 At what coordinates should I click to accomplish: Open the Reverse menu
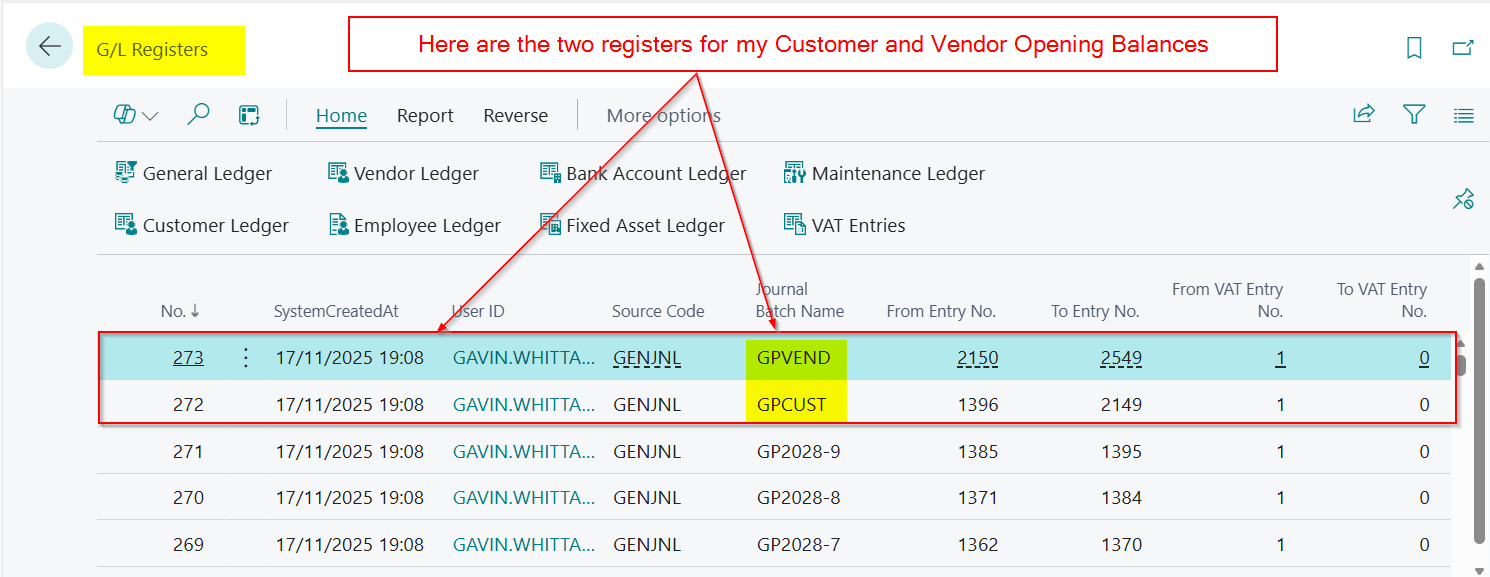[515, 116]
